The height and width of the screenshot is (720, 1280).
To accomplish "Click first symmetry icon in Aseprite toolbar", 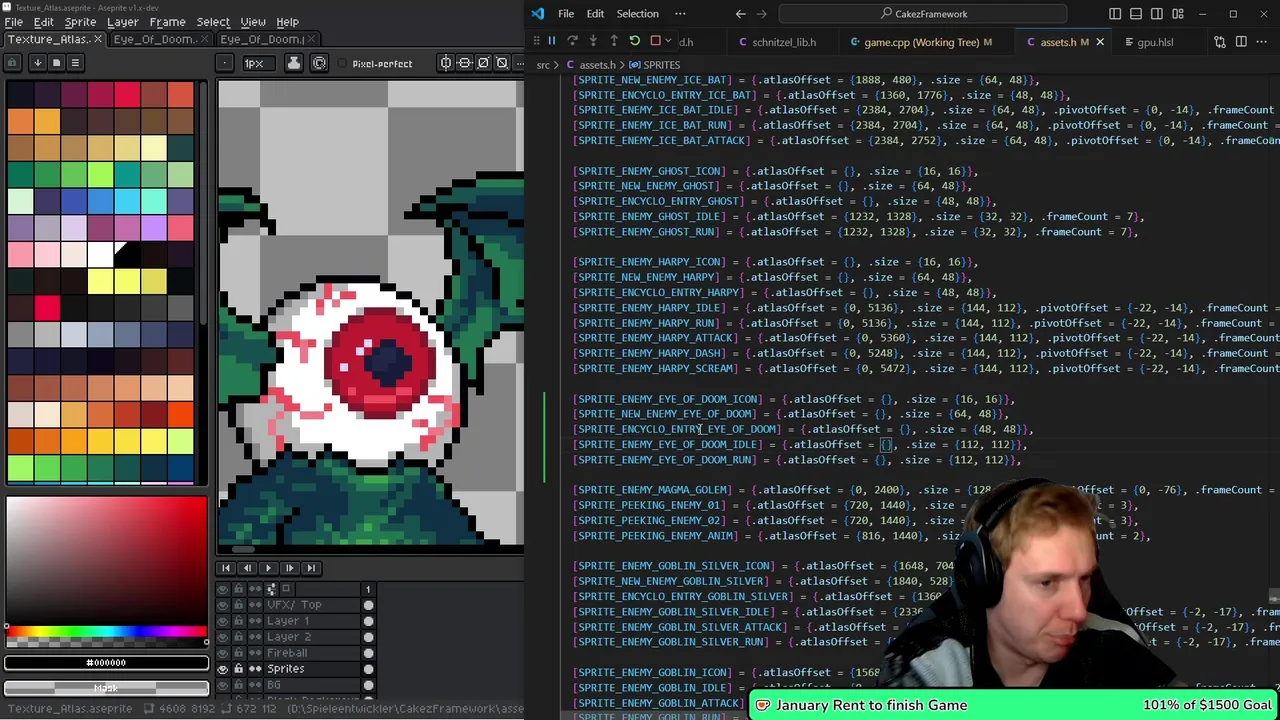I will point(446,63).
